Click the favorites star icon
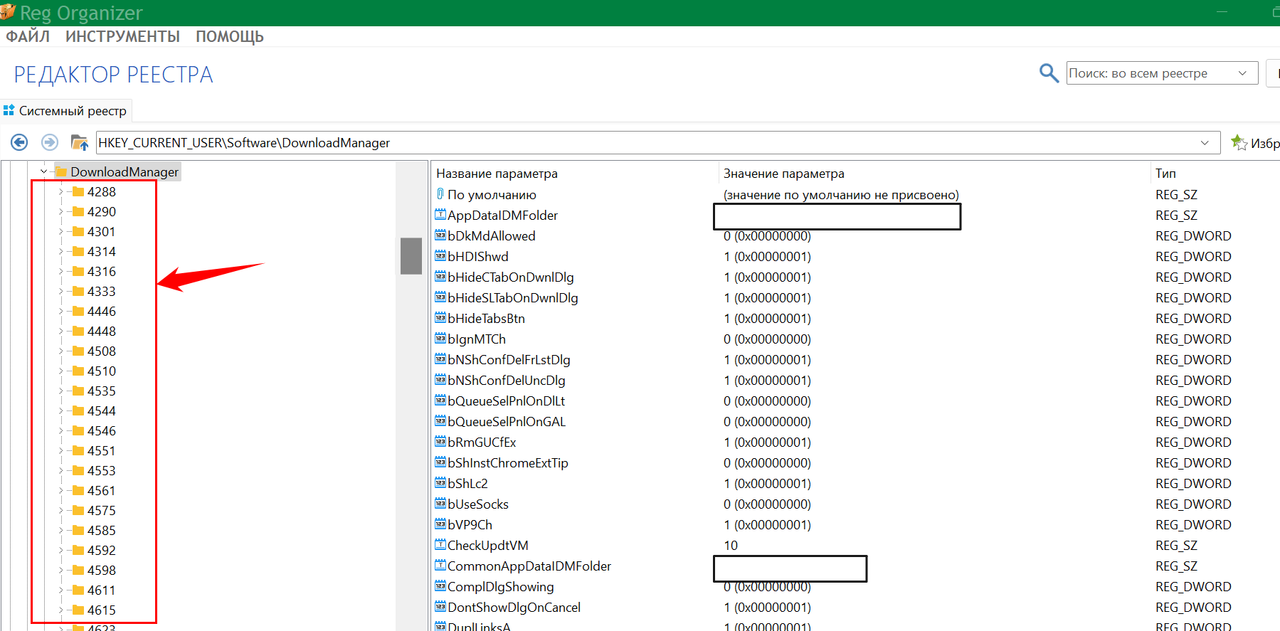The image size is (1280, 631). pyautogui.click(x=1239, y=143)
